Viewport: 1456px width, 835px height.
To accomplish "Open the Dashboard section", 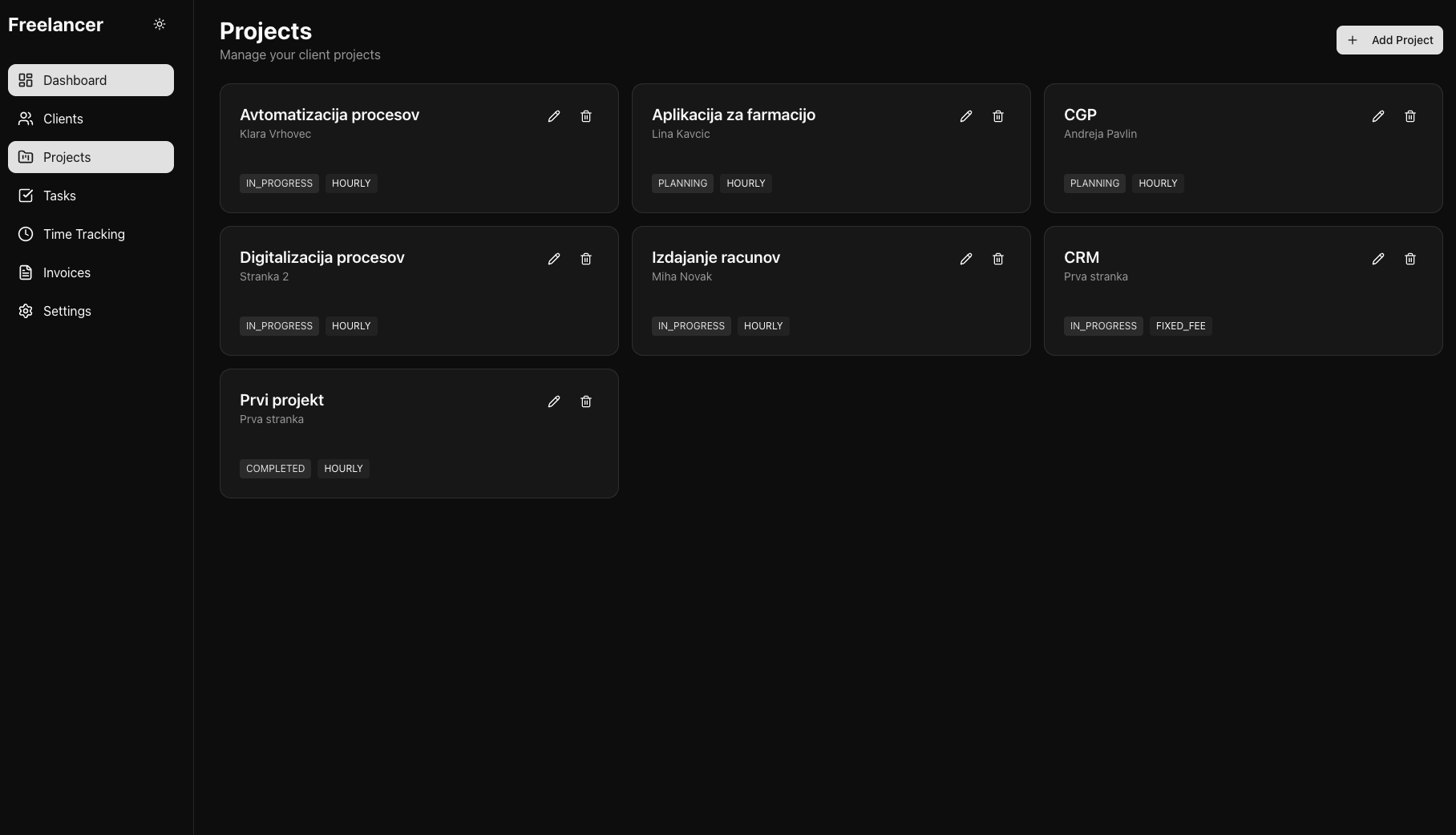I will click(x=91, y=80).
